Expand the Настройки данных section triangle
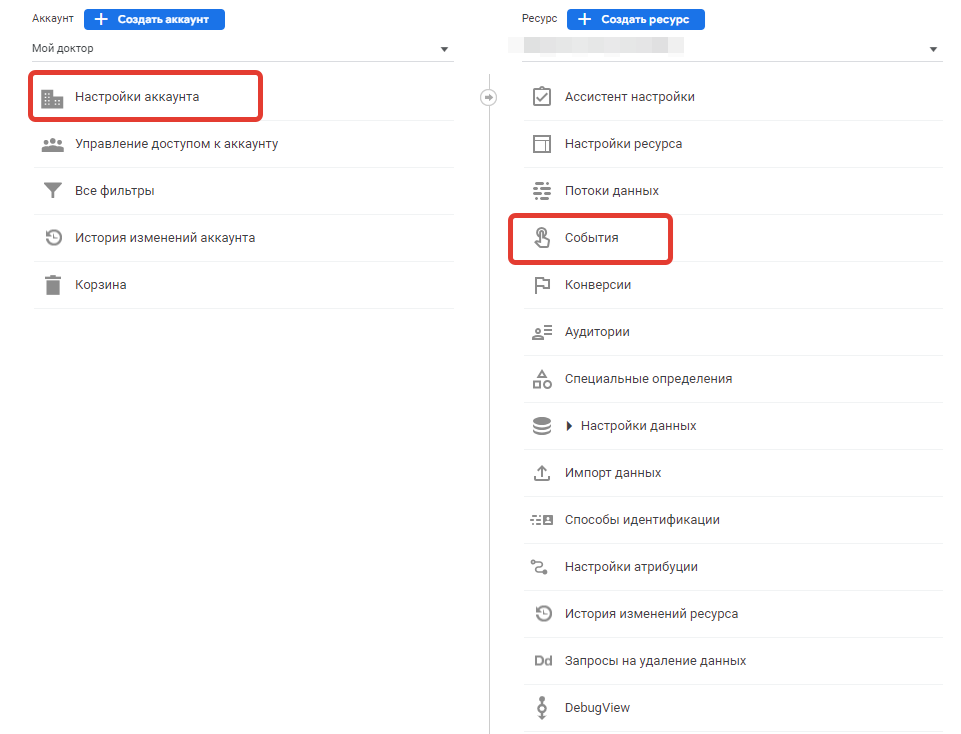 pos(569,426)
